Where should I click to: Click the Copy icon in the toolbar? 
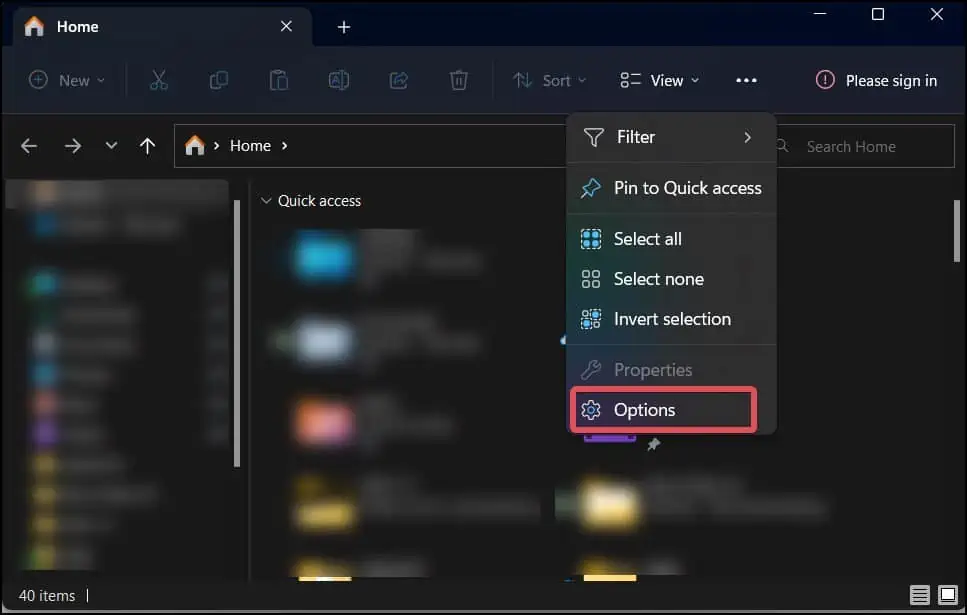point(219,80)
